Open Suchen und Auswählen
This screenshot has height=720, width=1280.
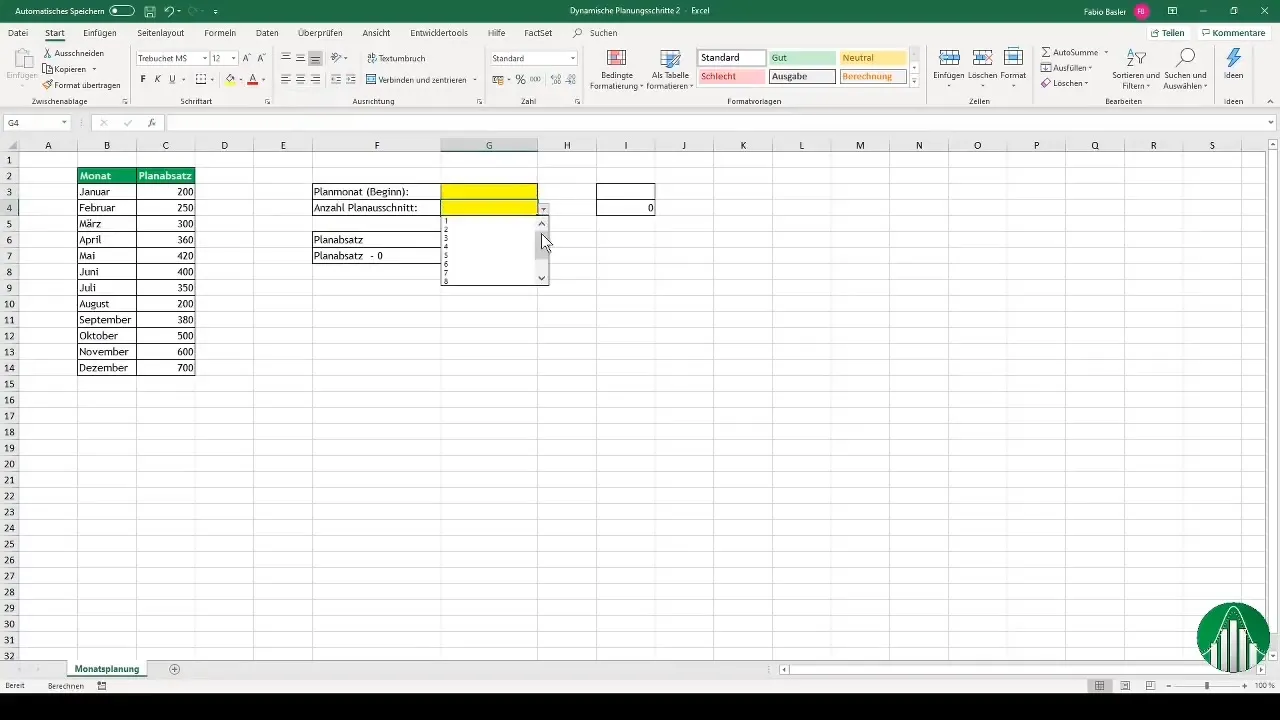tap(1186, 69)
